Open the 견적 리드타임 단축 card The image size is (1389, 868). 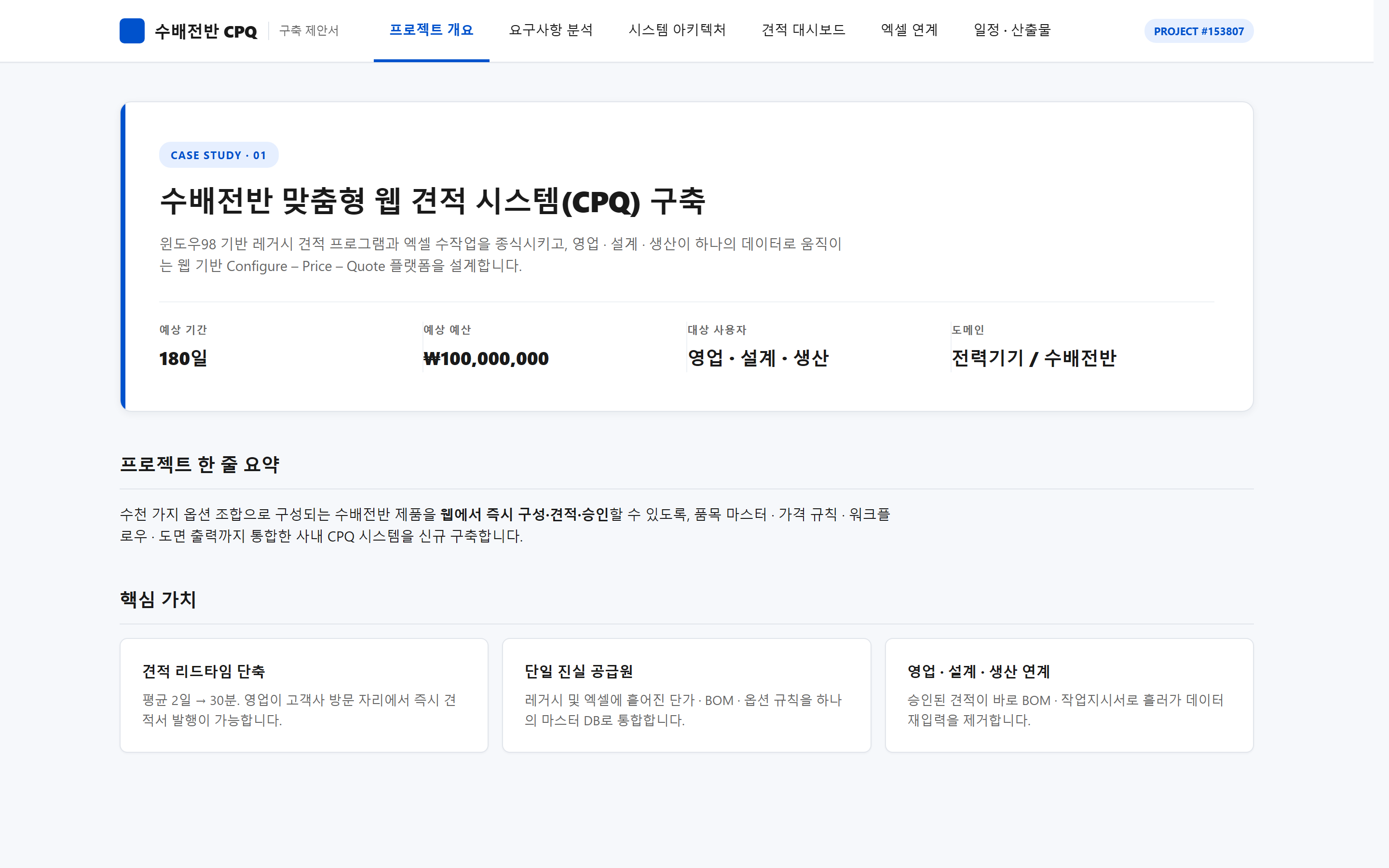304,695
